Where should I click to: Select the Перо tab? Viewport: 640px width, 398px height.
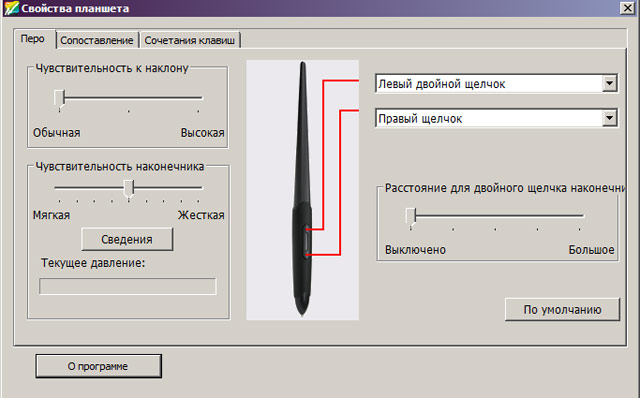[x=33, y=39]
